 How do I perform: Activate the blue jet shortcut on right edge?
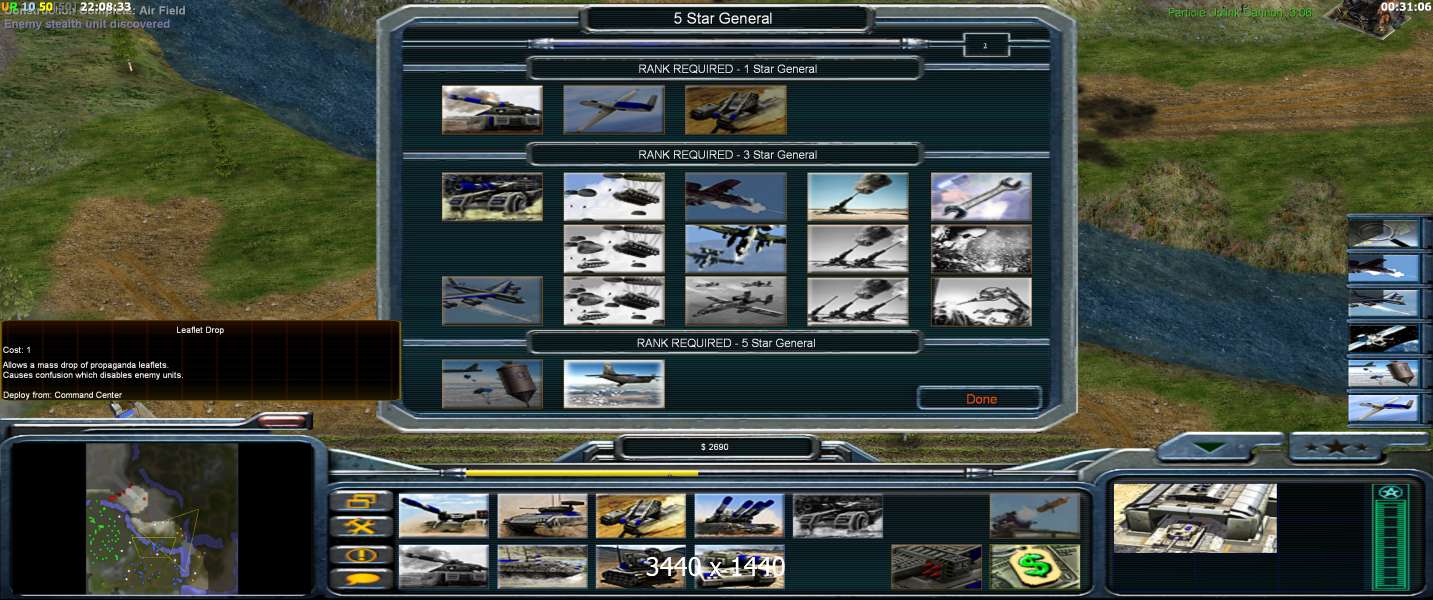click(x=1383, y=408)
